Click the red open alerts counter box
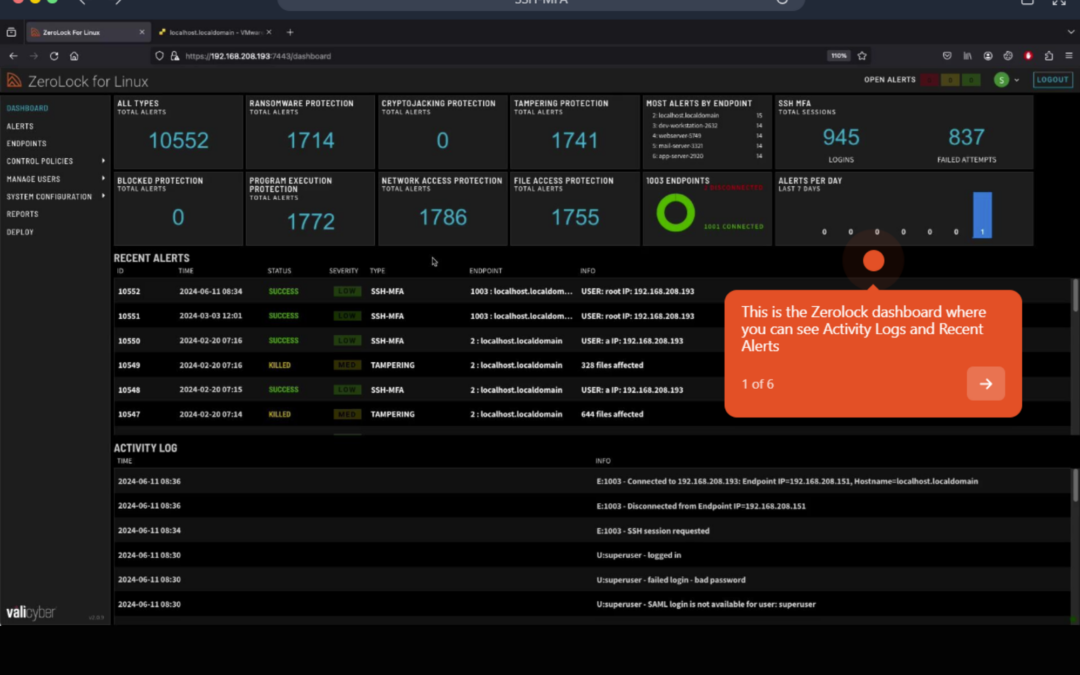The height and width of the screenshot is (675, 1080). [929, 80]
